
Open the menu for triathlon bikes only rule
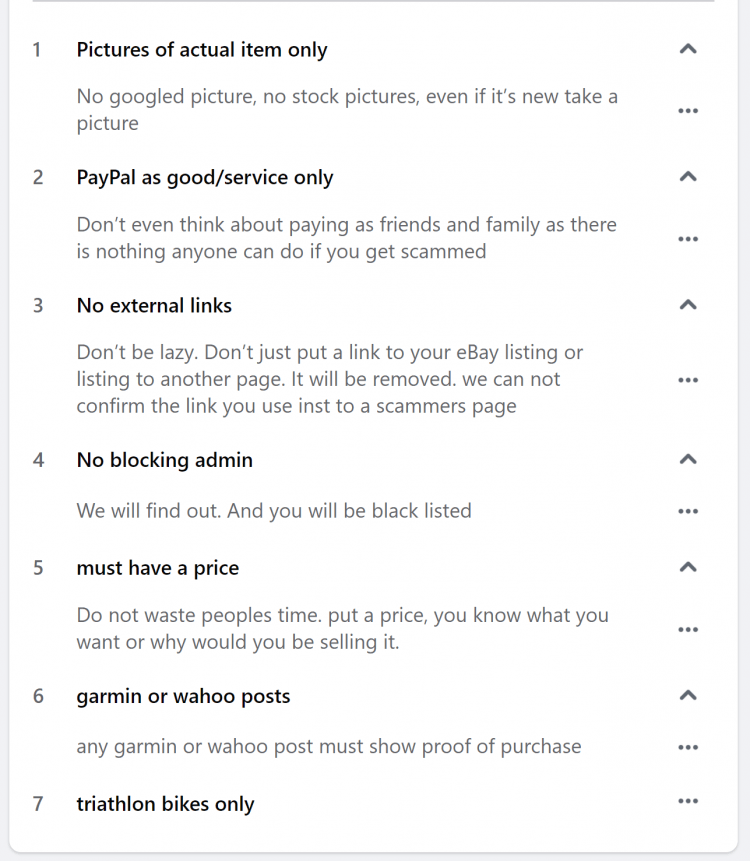coord(687,801)
